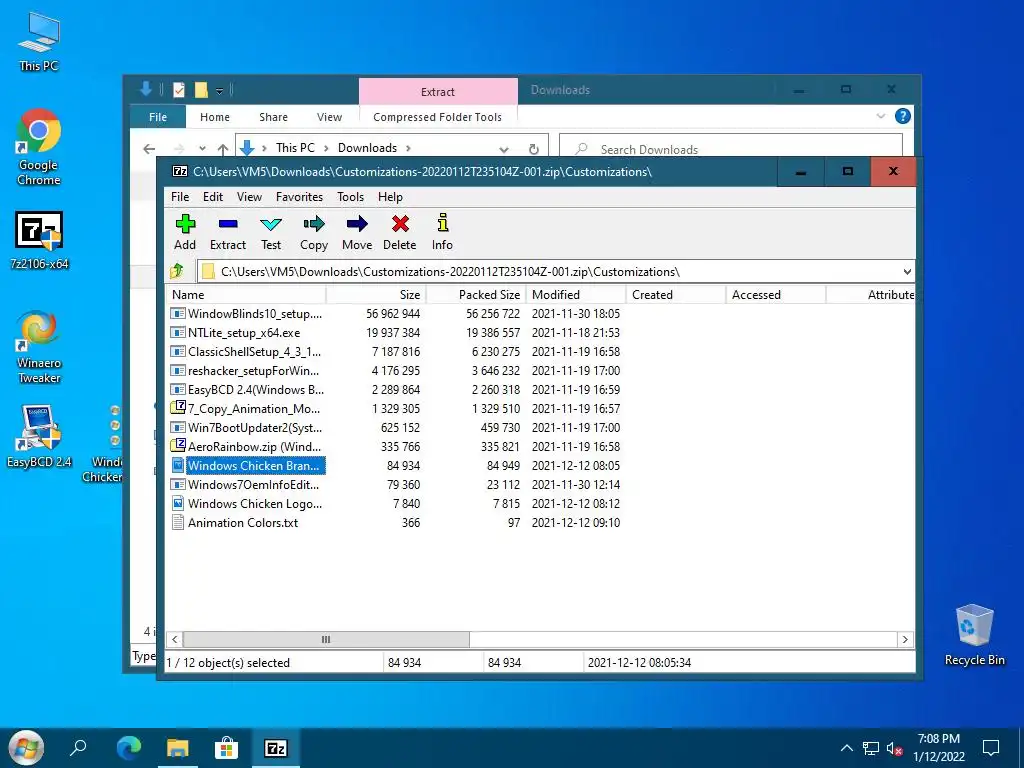Click the Explorer up arrow
Screen dimensions: 1024x768
point(223,149)
